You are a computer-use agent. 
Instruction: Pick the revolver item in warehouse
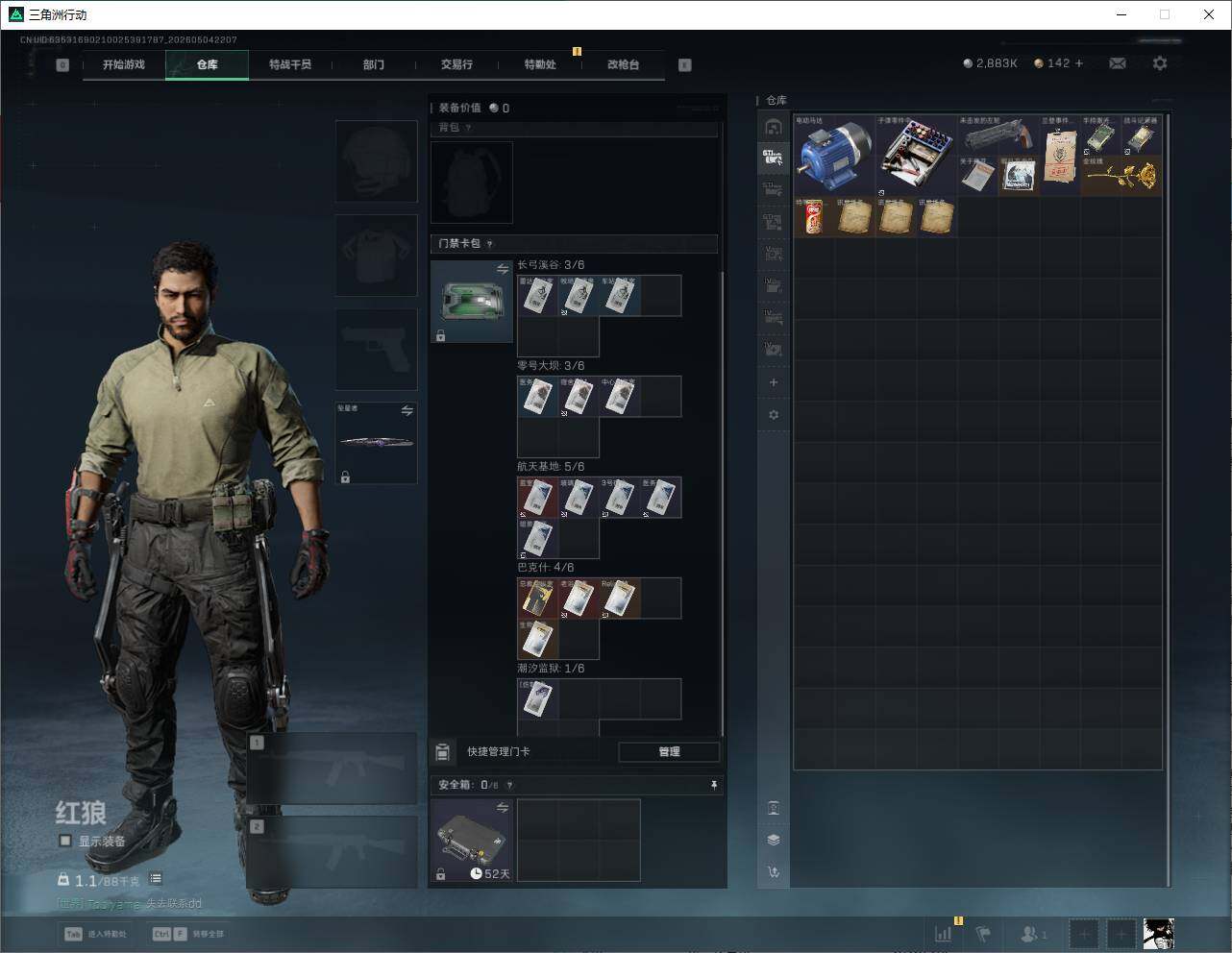click(x=998, y=135)
